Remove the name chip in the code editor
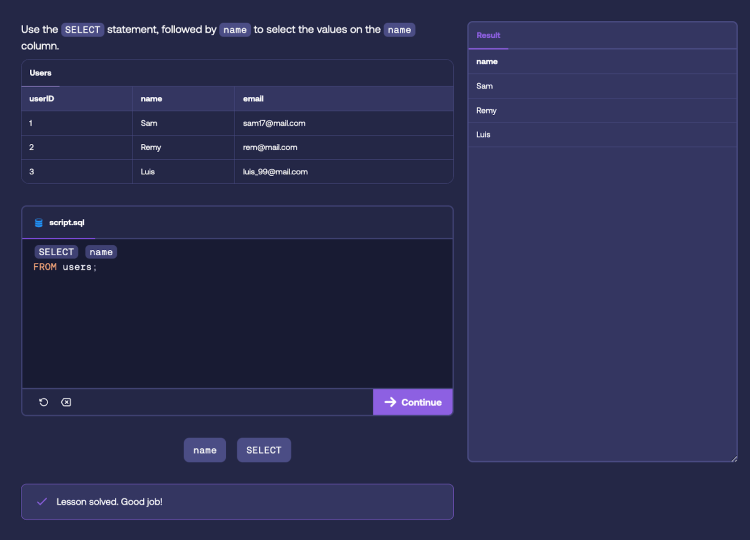The width and height of the screenshot is (750, 540). 101,252
